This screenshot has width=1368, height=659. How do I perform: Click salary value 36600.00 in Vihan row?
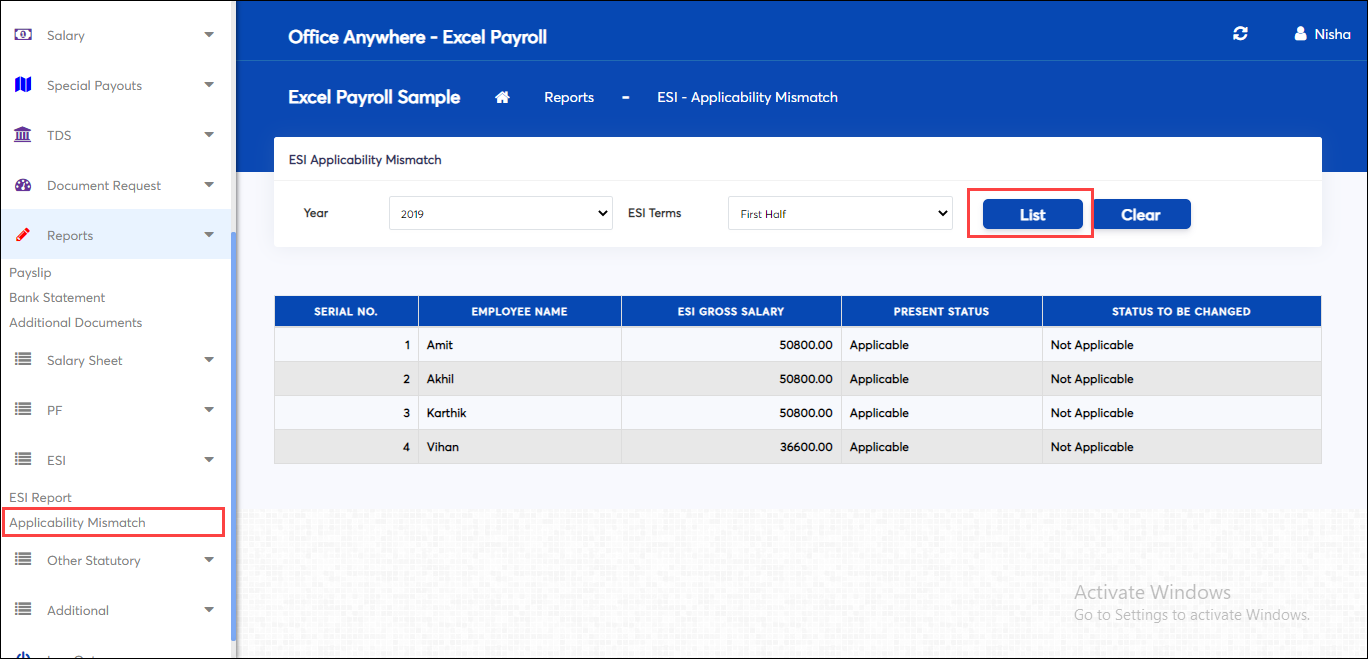(x=806, y=447)
